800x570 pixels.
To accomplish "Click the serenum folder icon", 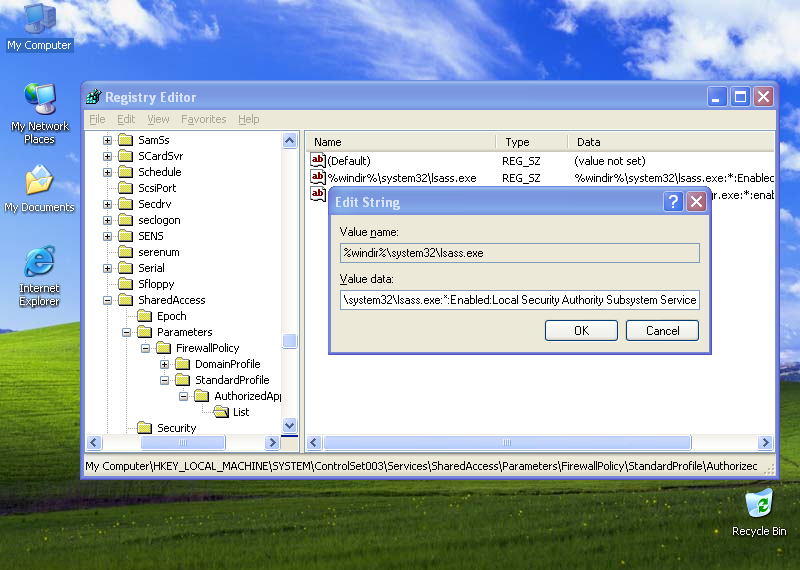I will pyautogui.click(x=126, y=252).
